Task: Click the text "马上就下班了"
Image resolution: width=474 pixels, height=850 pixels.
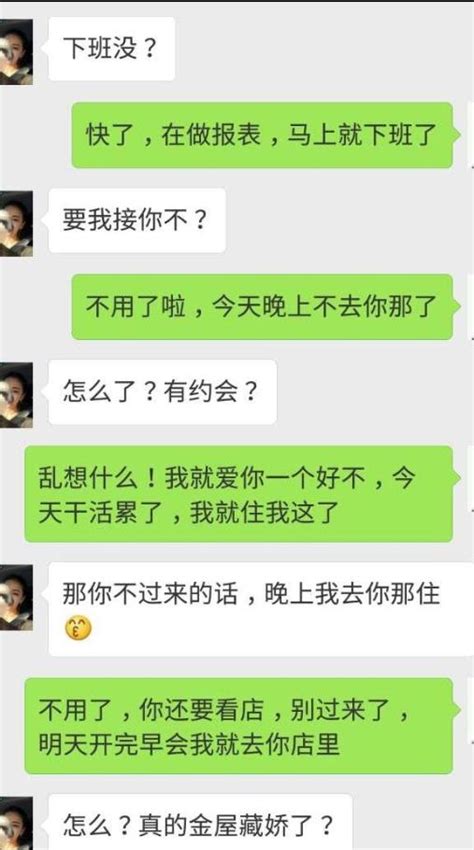Action: pos(362,135)
